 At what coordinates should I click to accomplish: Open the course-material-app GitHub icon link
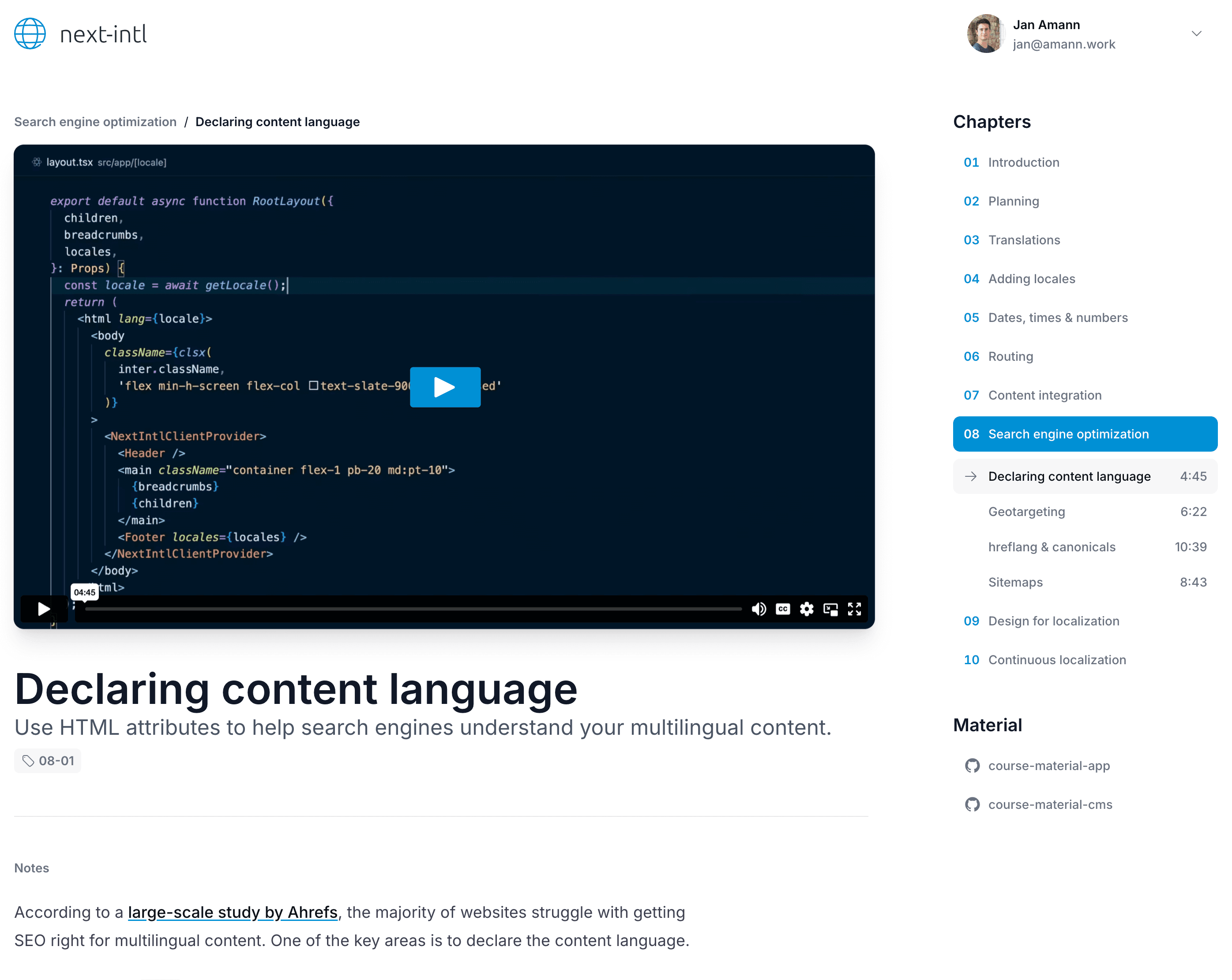[972, 766]
